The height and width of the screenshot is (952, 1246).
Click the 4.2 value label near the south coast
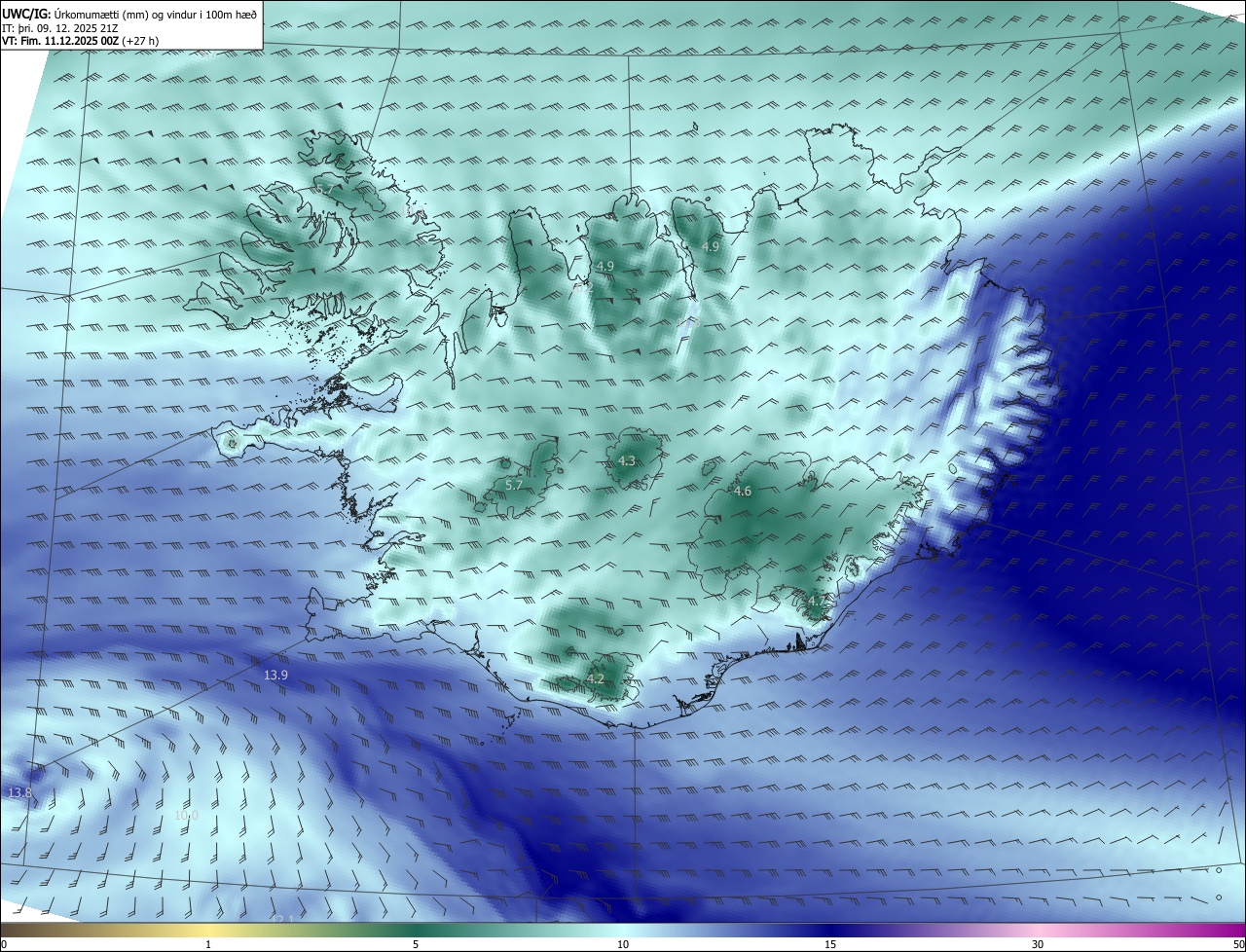[596, 679]
